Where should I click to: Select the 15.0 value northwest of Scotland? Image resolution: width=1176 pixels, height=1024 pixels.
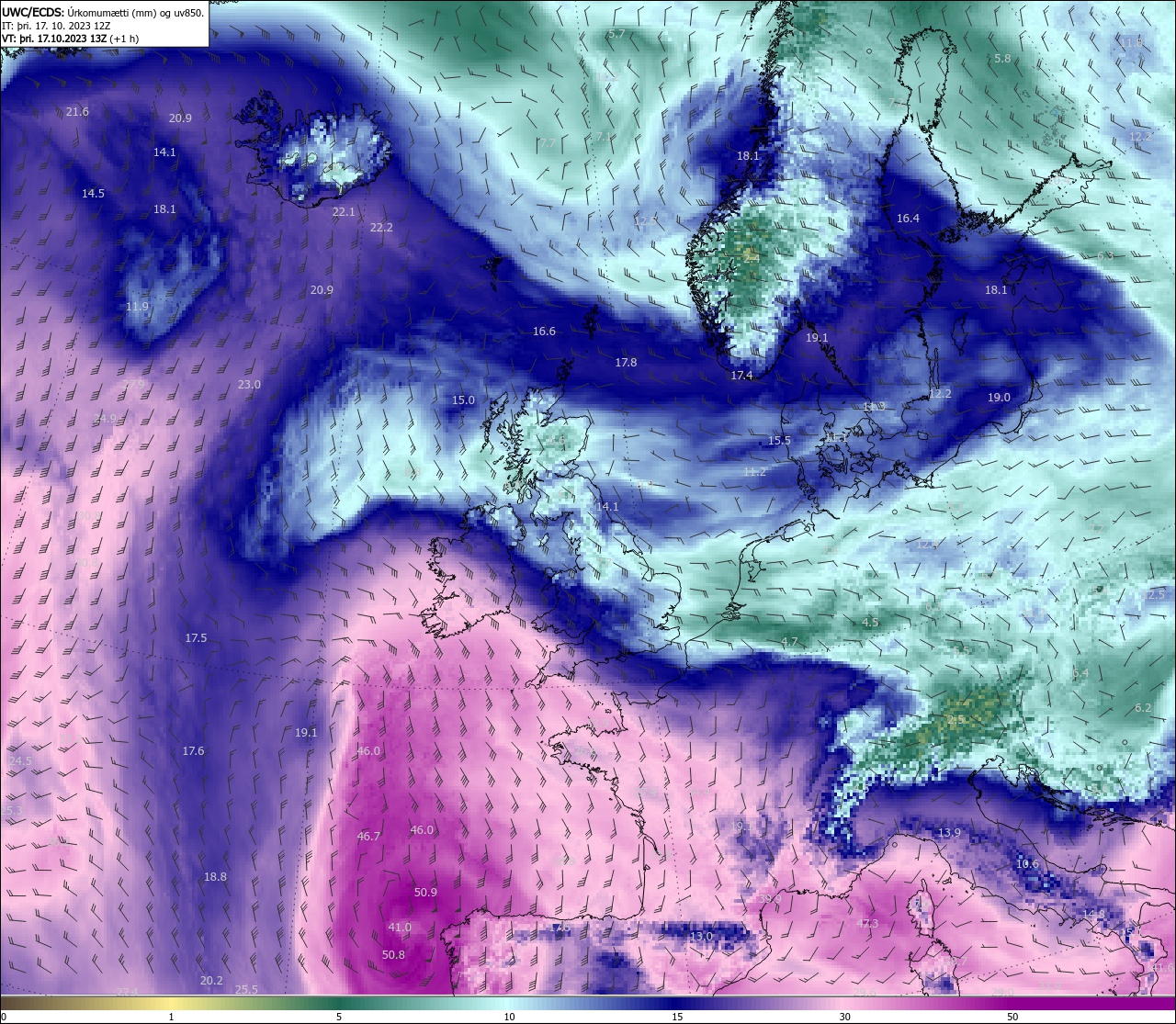point(463,400)
